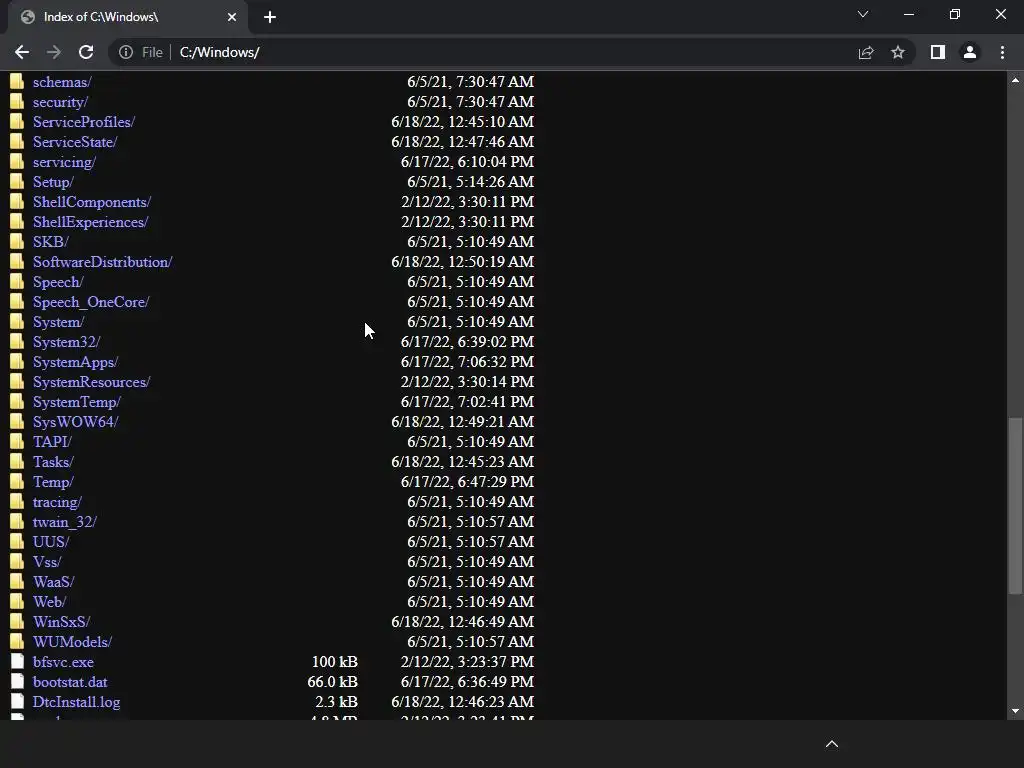Screen dimensions: 1024x768
Task: Click the folder icon beside WinSxS/
Action: tap(17, 621)
